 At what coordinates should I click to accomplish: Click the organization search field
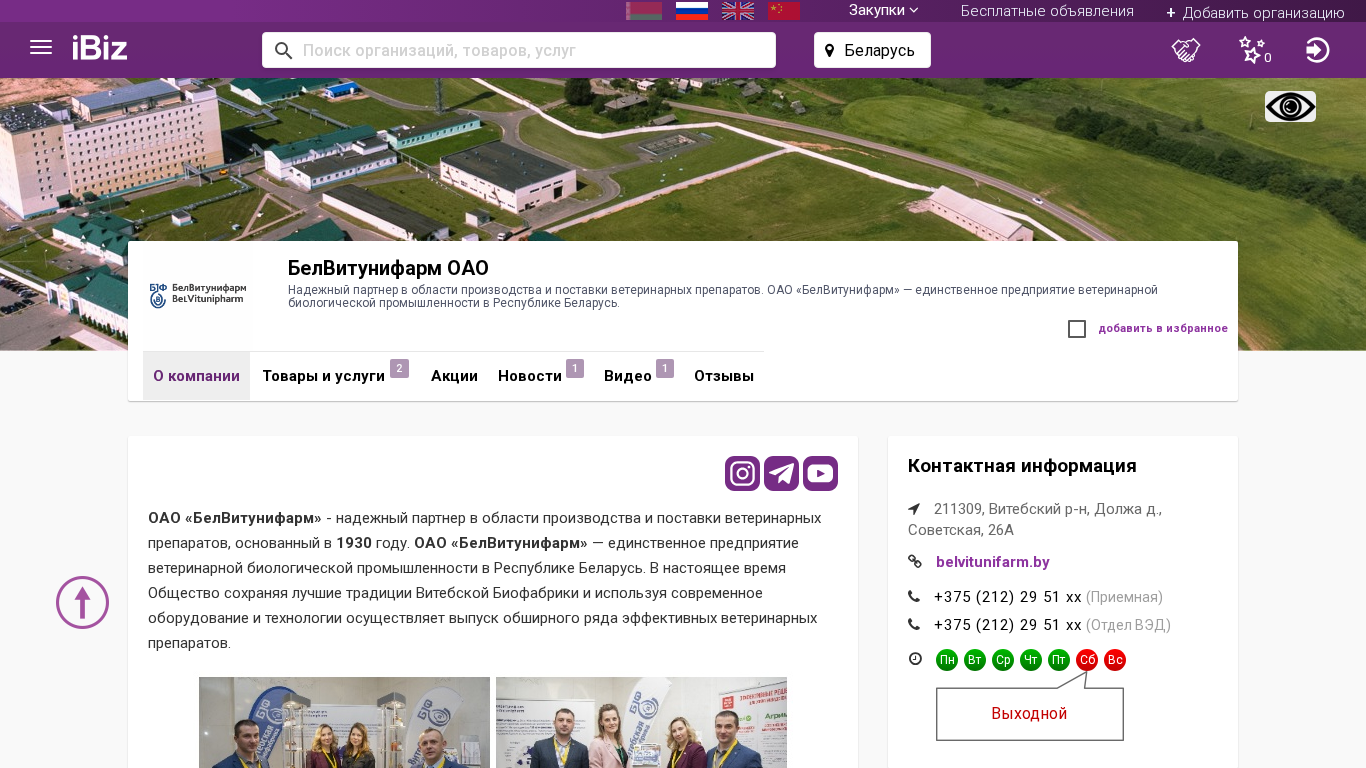point(530,50)
